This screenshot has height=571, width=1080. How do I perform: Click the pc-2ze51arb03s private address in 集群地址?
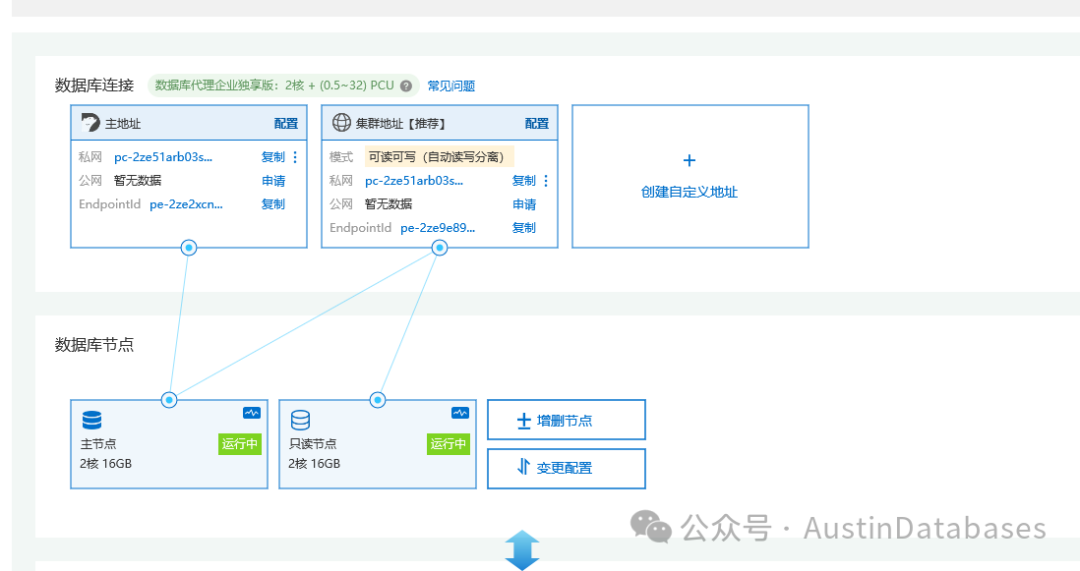click(x=414, y=180)
